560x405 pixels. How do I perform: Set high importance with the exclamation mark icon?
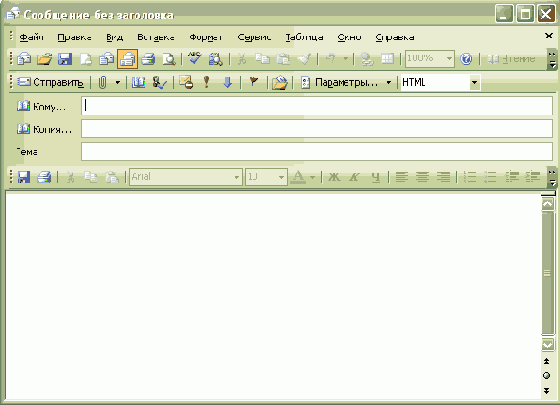click(206, 82)
